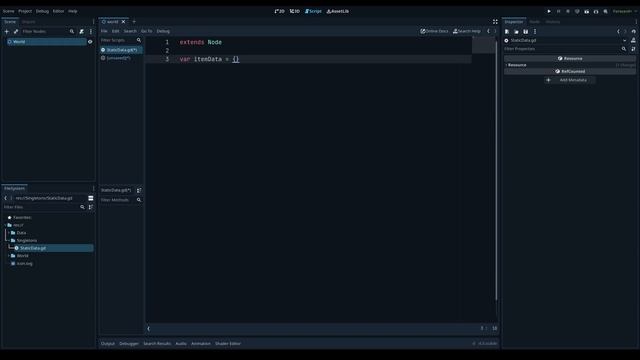The height and width of the screenshot is (360, 640).
Task: Open the renderer selection dropdown
Action: pos(624,11)
